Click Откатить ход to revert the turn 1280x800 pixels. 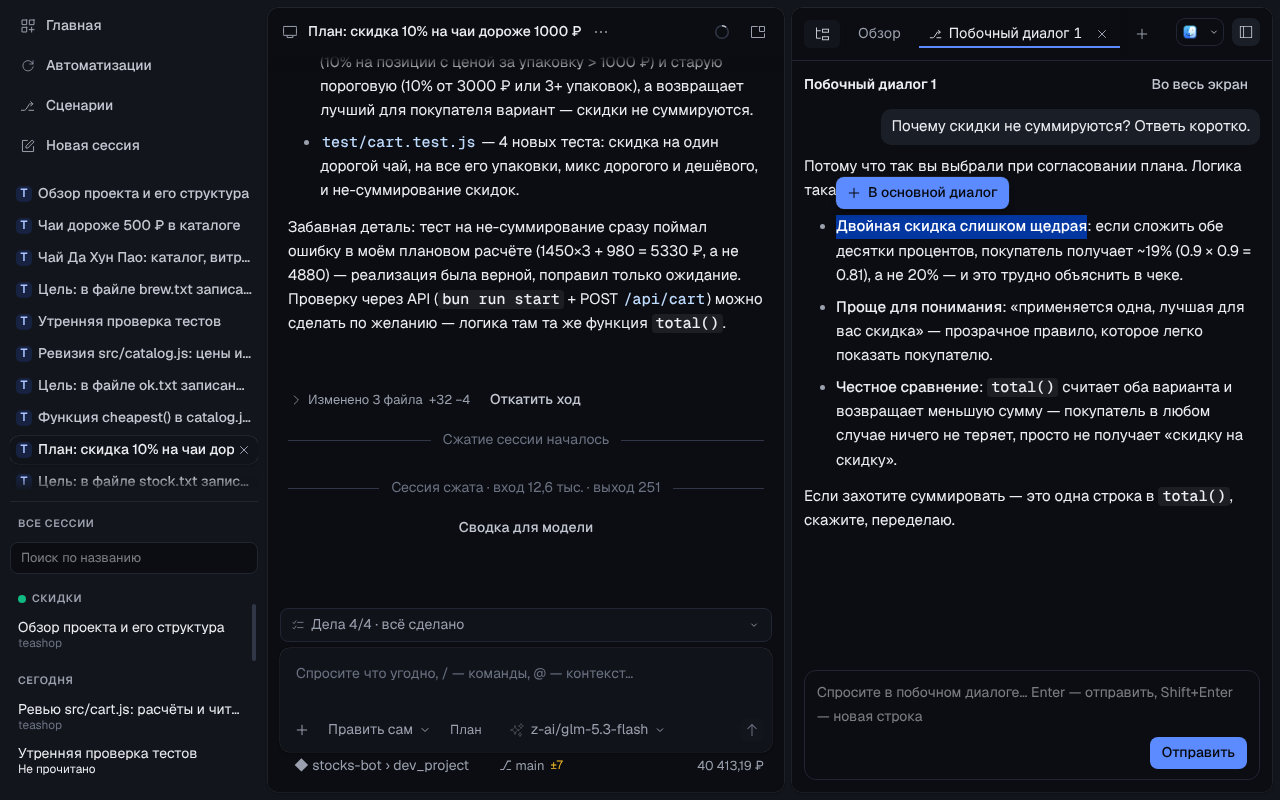pyautogui.click(x=535, y=399)
